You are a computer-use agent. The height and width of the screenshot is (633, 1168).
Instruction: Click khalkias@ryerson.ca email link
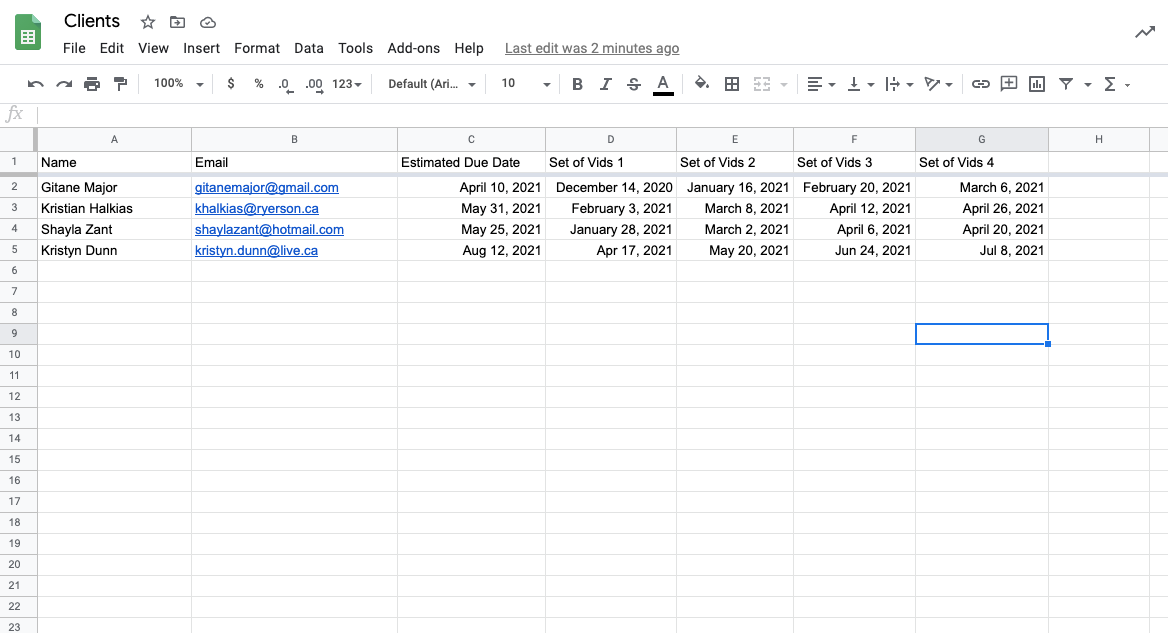tap(257, 209)
